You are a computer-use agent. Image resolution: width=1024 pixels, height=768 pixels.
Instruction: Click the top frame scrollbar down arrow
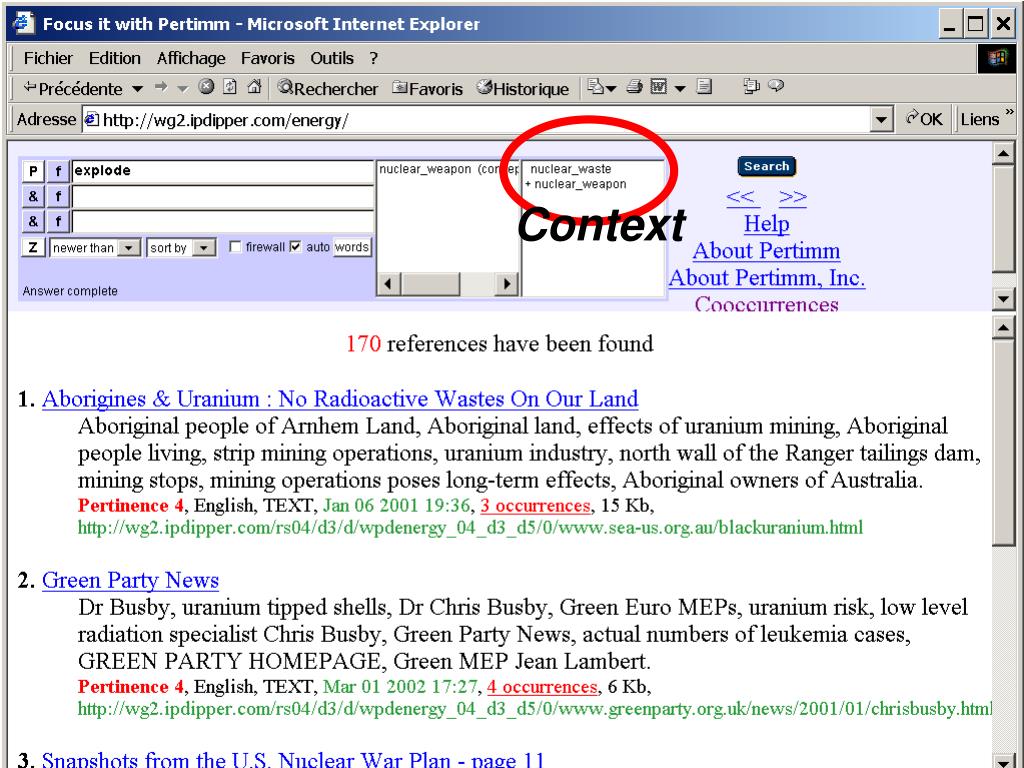coord(1003,300)
